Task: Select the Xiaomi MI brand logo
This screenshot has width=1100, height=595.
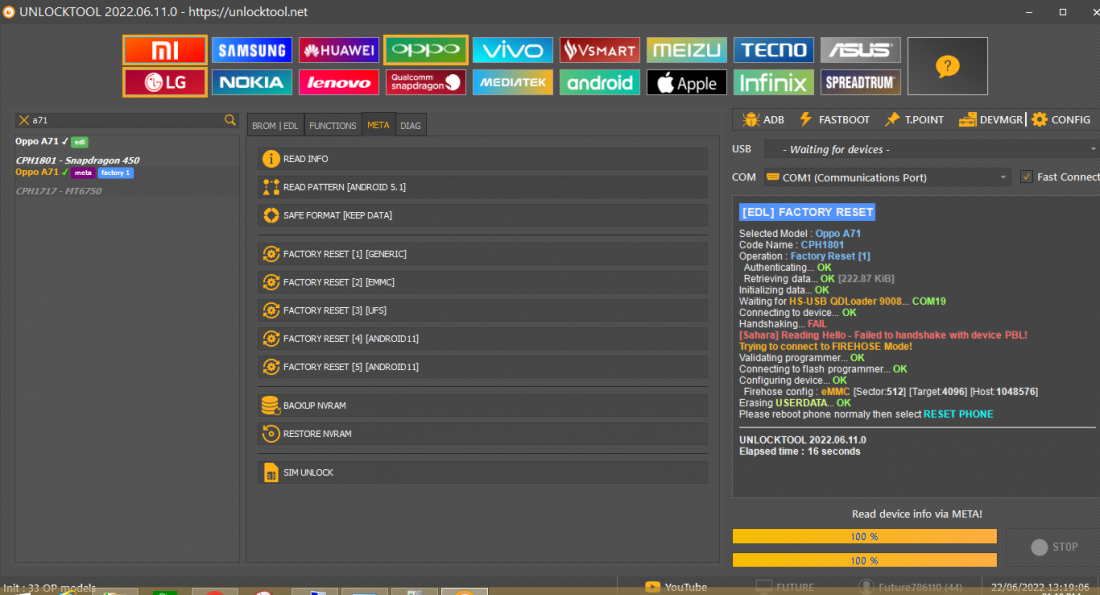Action: (165, 50)
